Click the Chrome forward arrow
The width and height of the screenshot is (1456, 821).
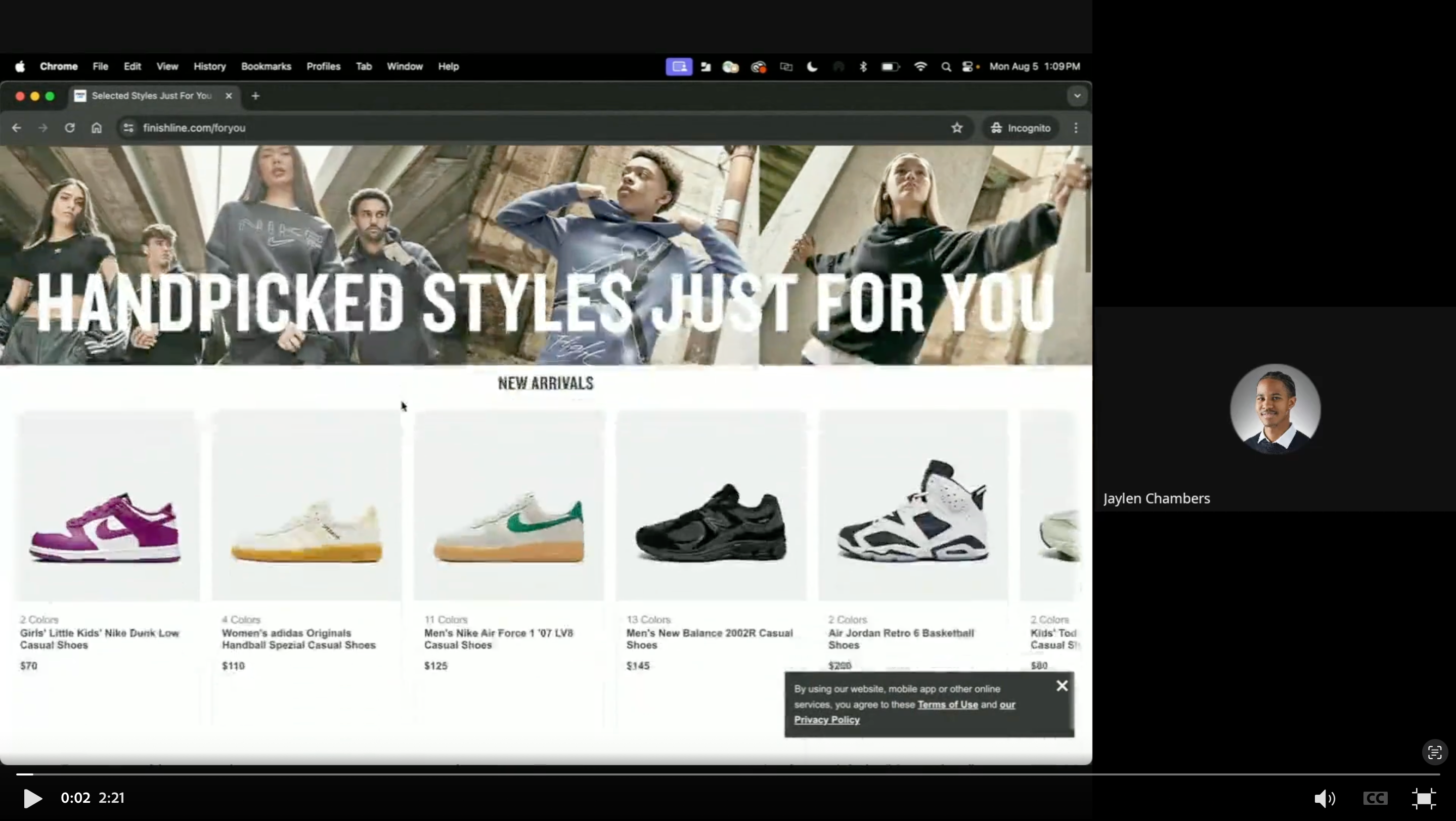point(43,128)
